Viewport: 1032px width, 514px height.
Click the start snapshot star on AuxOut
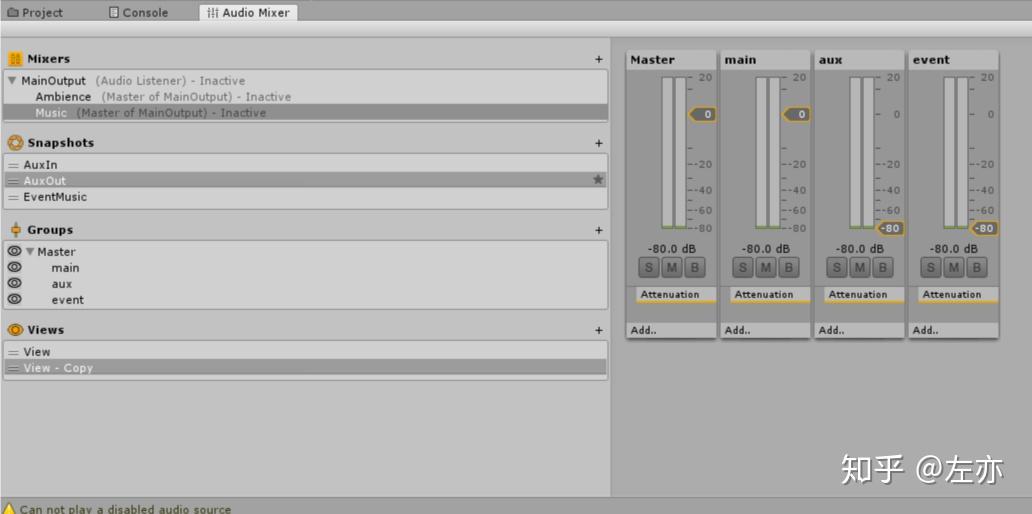click(598, 180)
